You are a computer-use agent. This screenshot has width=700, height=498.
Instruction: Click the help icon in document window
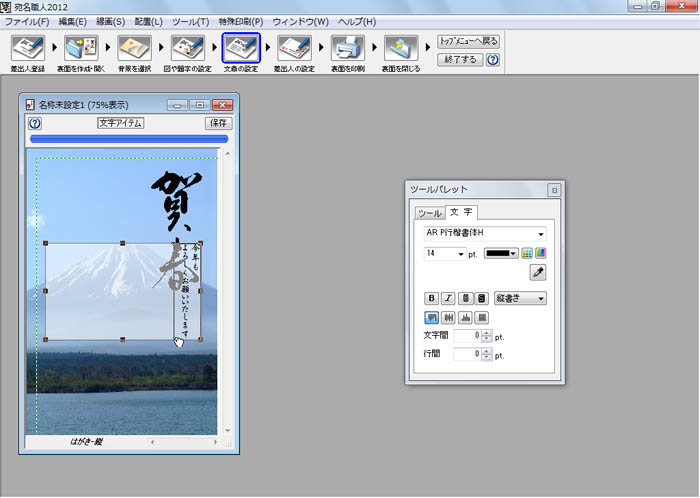35,123
